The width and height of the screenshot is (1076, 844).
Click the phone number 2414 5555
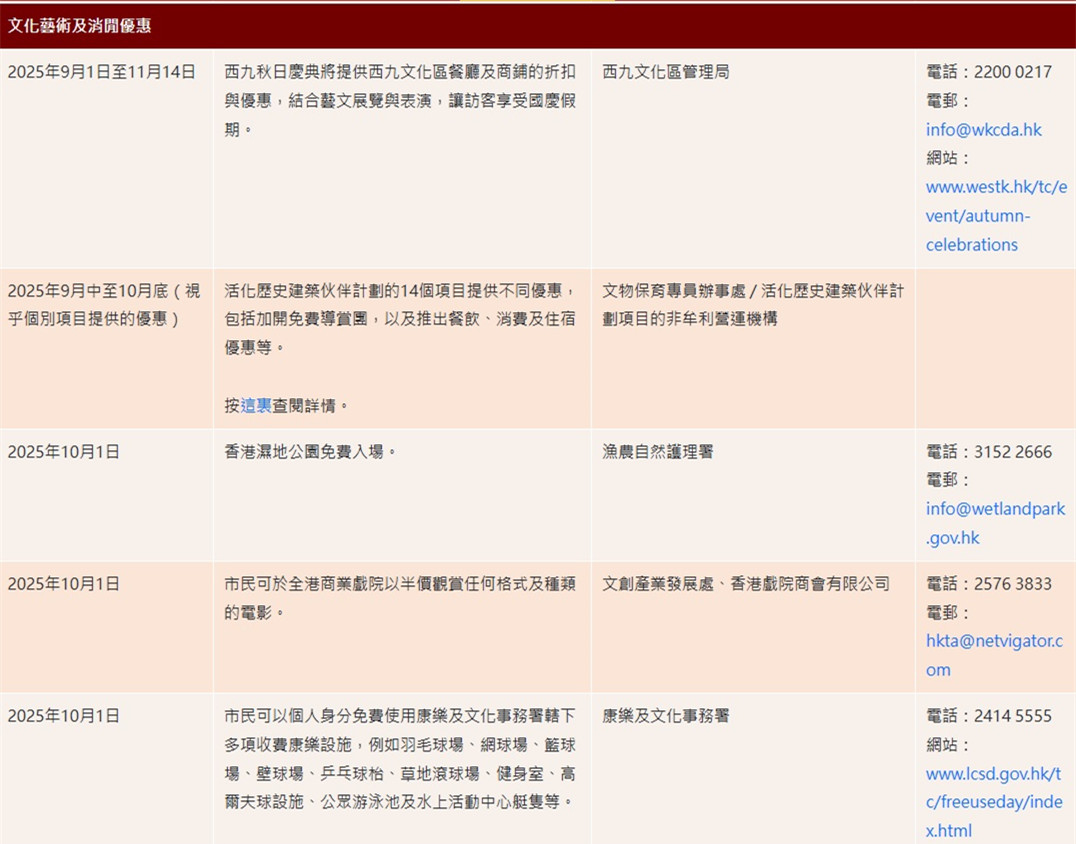coord(1012,716)
